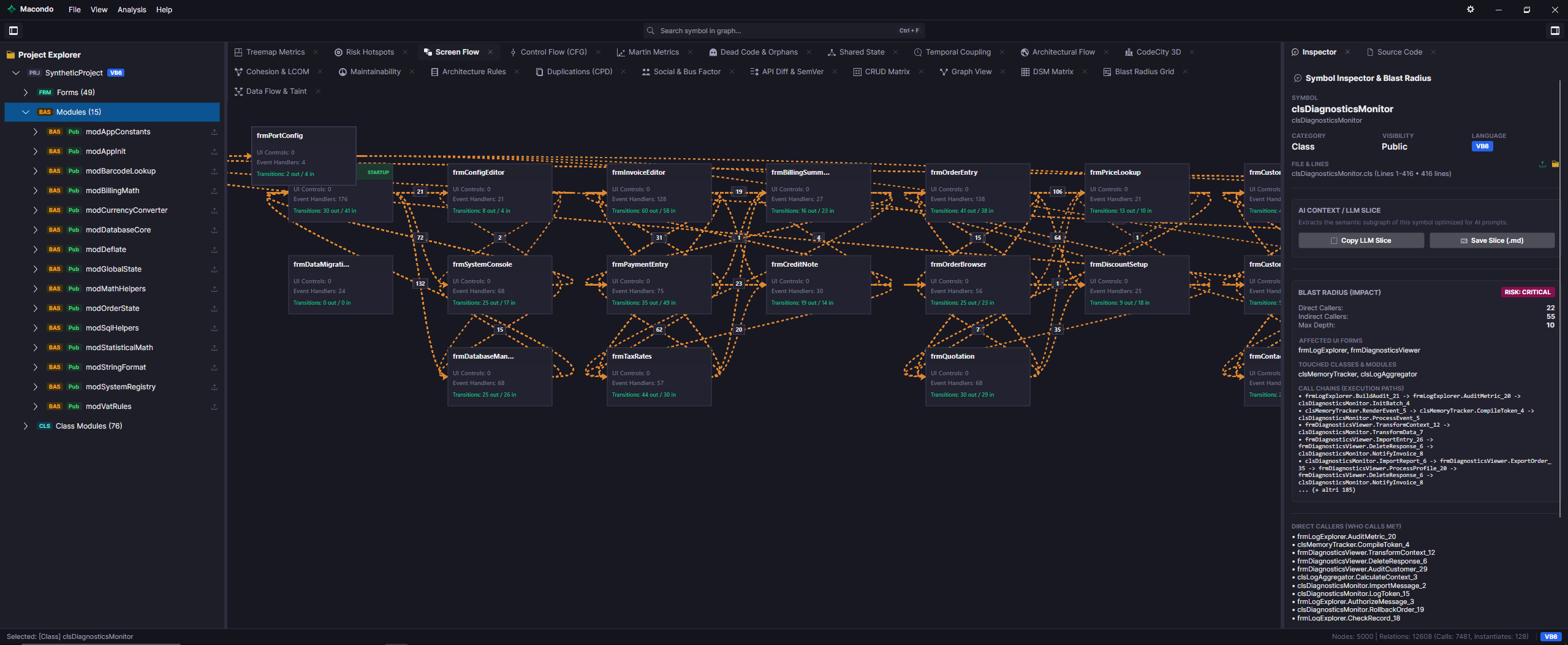Close the Screen Flow tab
The image size is (1568, 645).
[x=490, y=52]
